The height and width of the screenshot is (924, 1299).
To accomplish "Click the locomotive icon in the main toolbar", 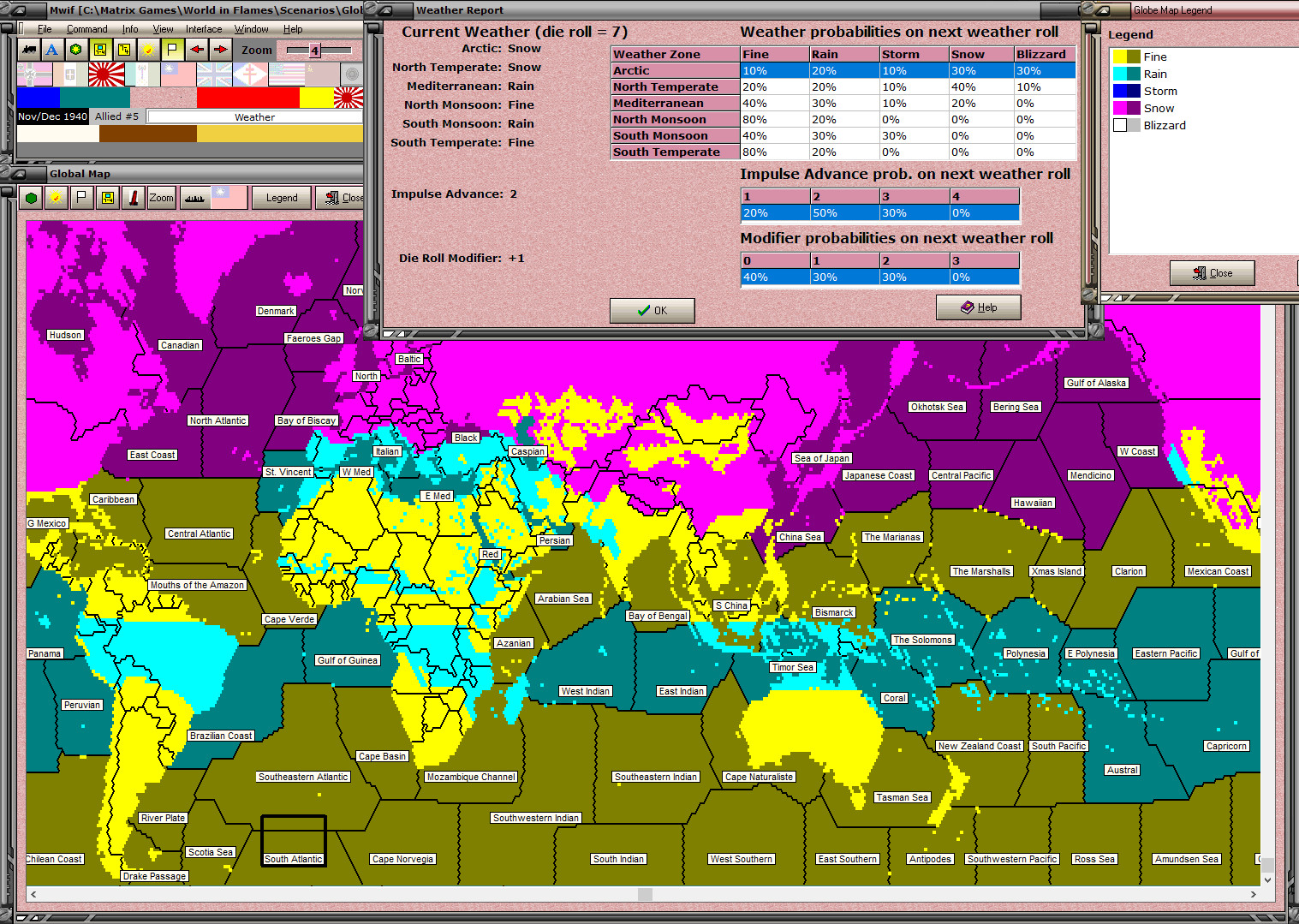I will click(28, 50).
